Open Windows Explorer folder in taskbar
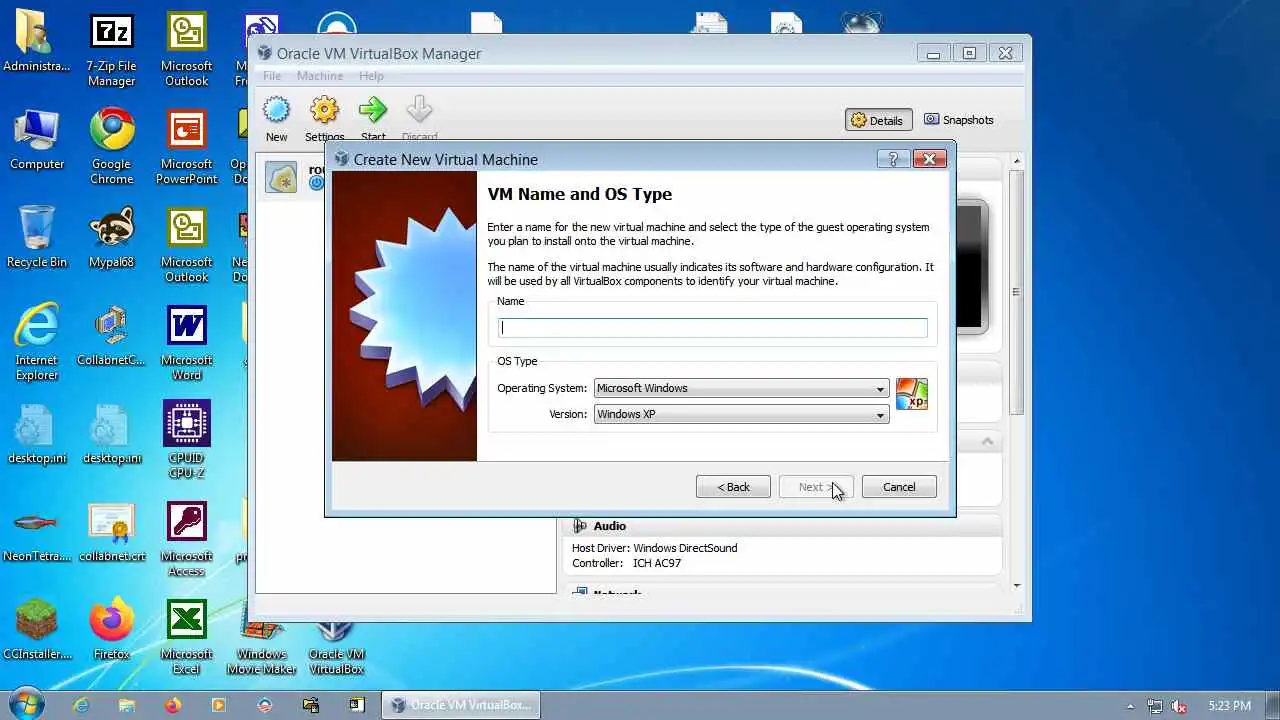Image resolution: width=1280 pixels, height=720 pixels. tap(126, 705)
